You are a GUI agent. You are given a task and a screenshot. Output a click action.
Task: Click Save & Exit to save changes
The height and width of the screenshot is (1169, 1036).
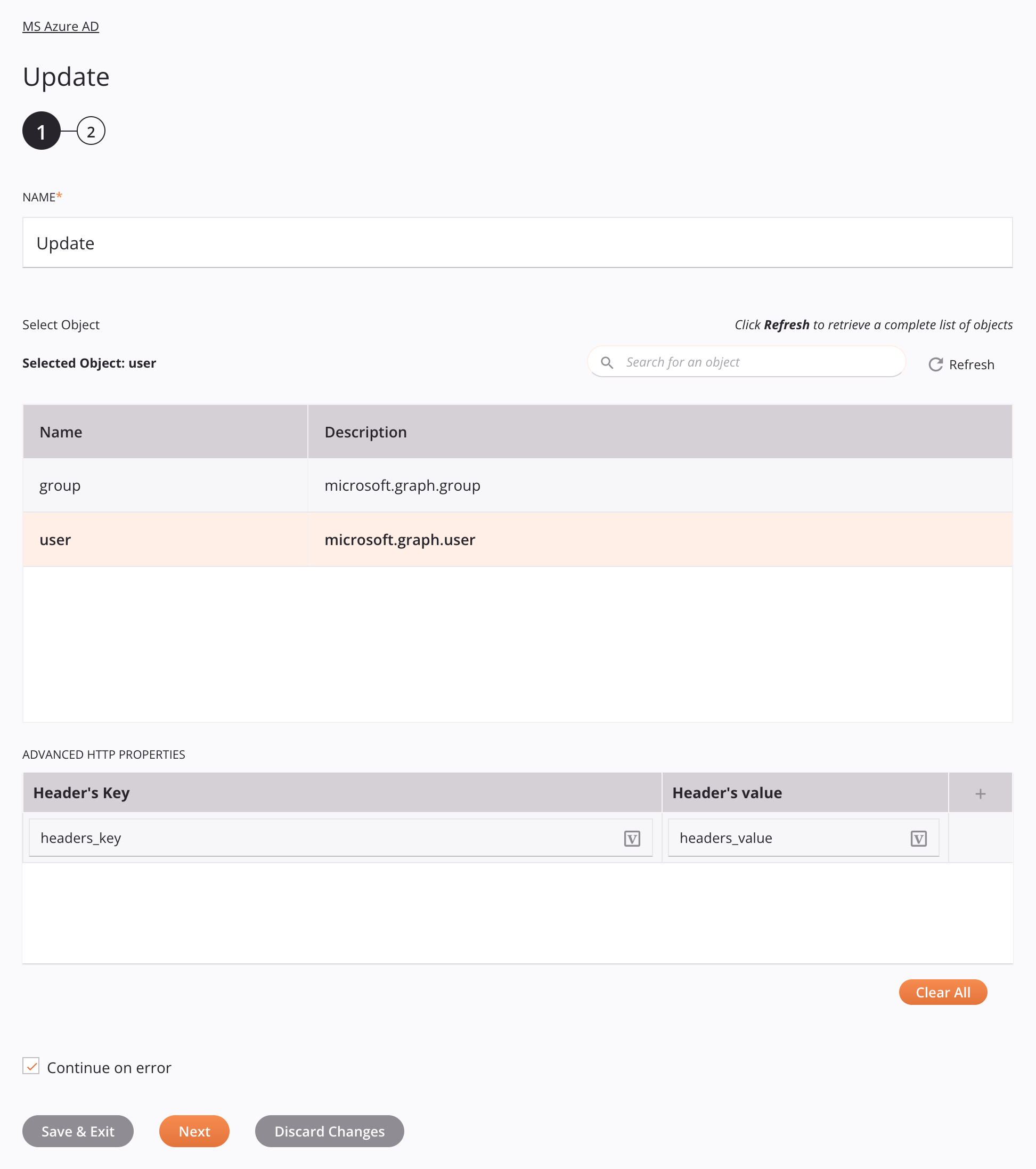[x=78, y=1131]
